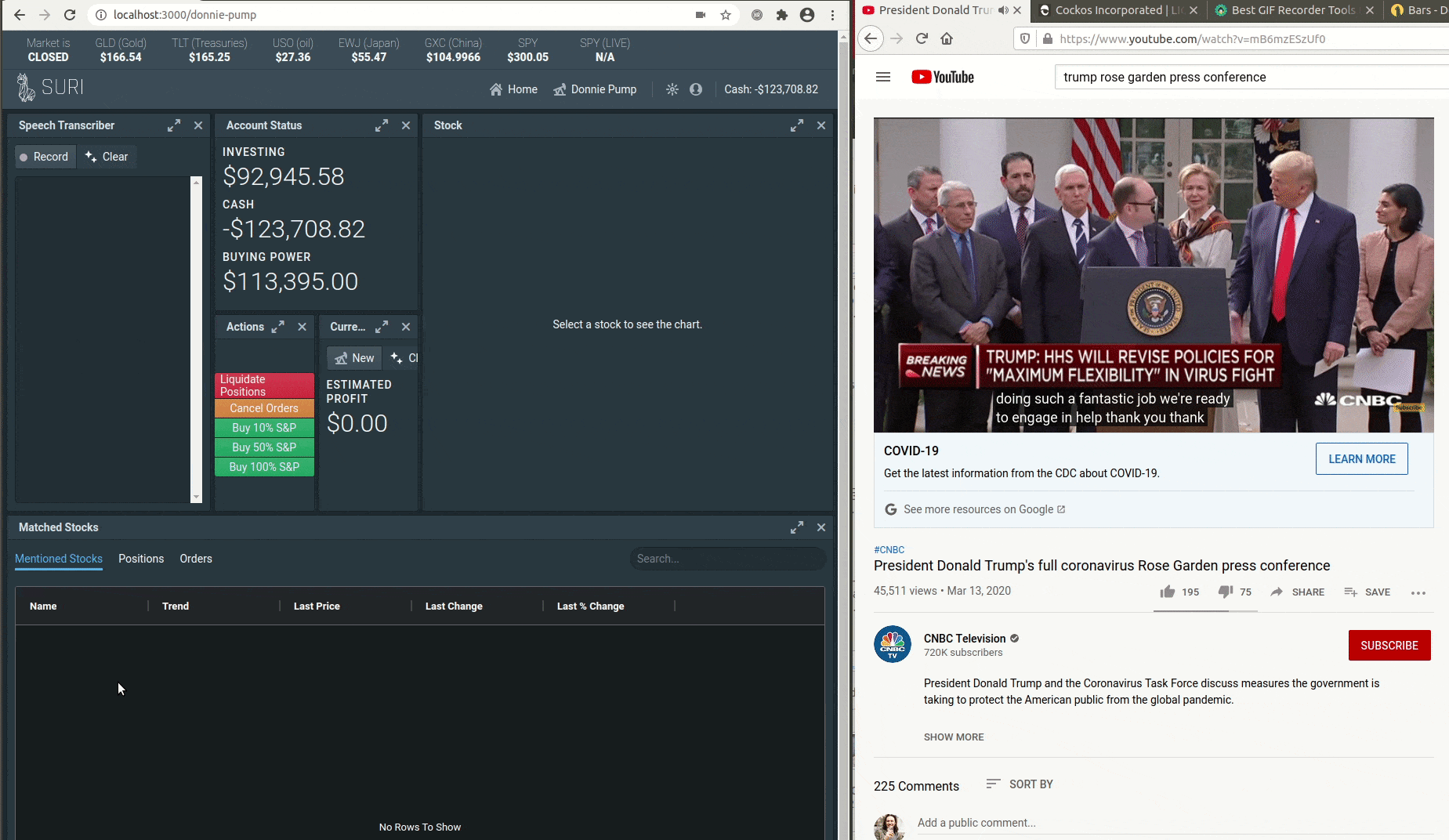
Task: Open the comments SORT BY dropdown
Action: (1020, 784)
